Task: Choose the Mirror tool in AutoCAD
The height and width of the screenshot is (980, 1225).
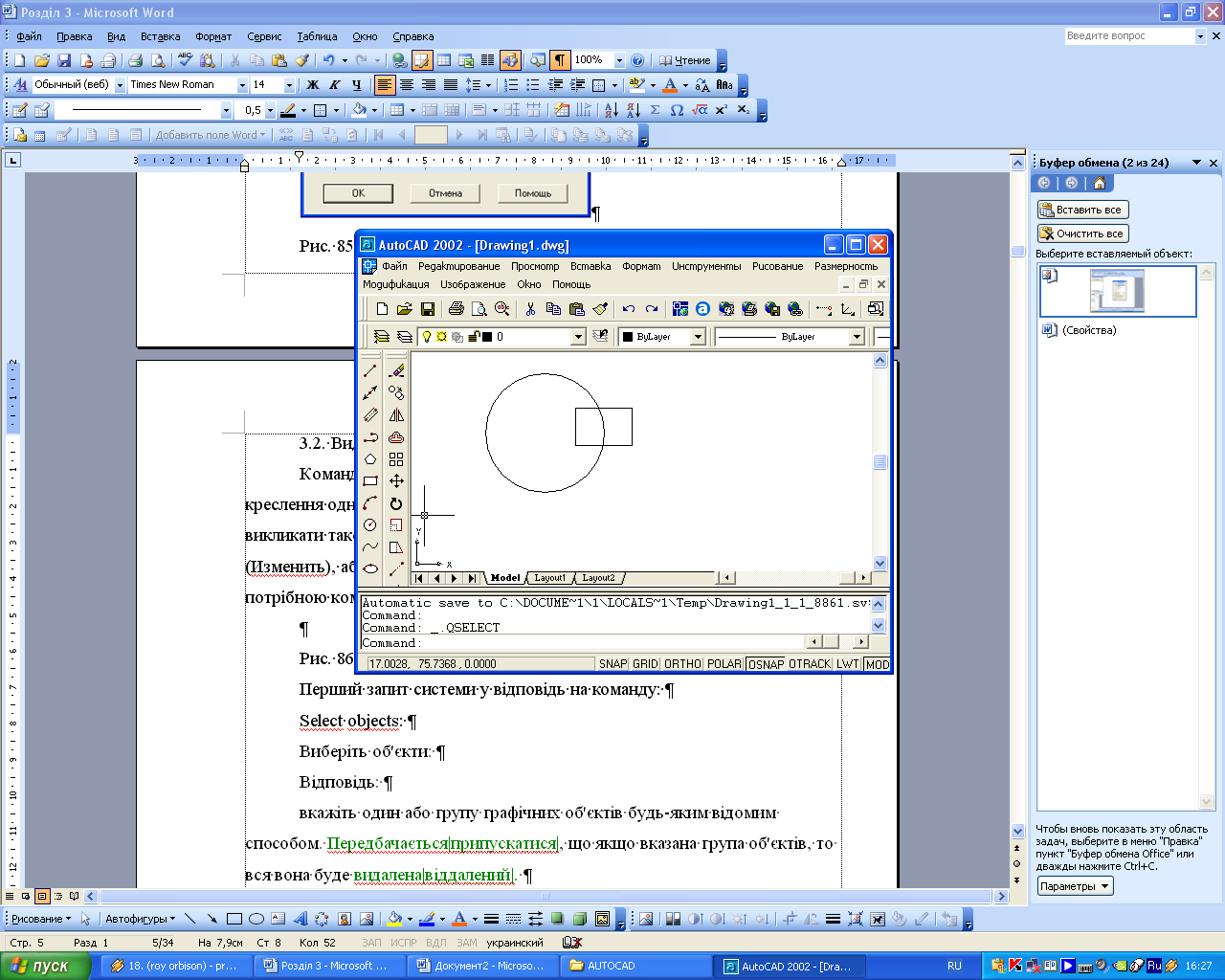Action: point(396,414)
